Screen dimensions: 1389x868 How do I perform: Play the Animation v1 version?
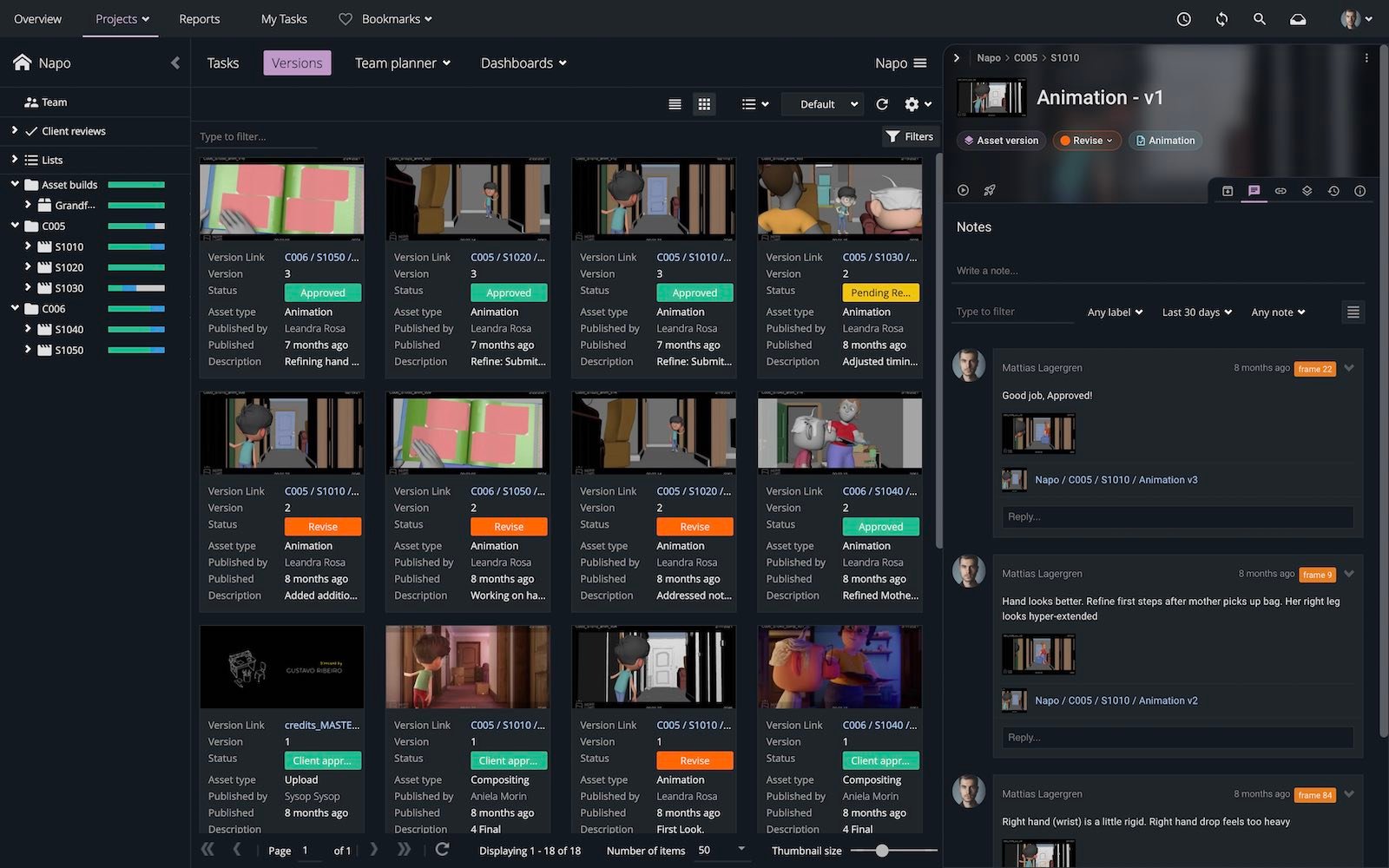pos(963,190)
